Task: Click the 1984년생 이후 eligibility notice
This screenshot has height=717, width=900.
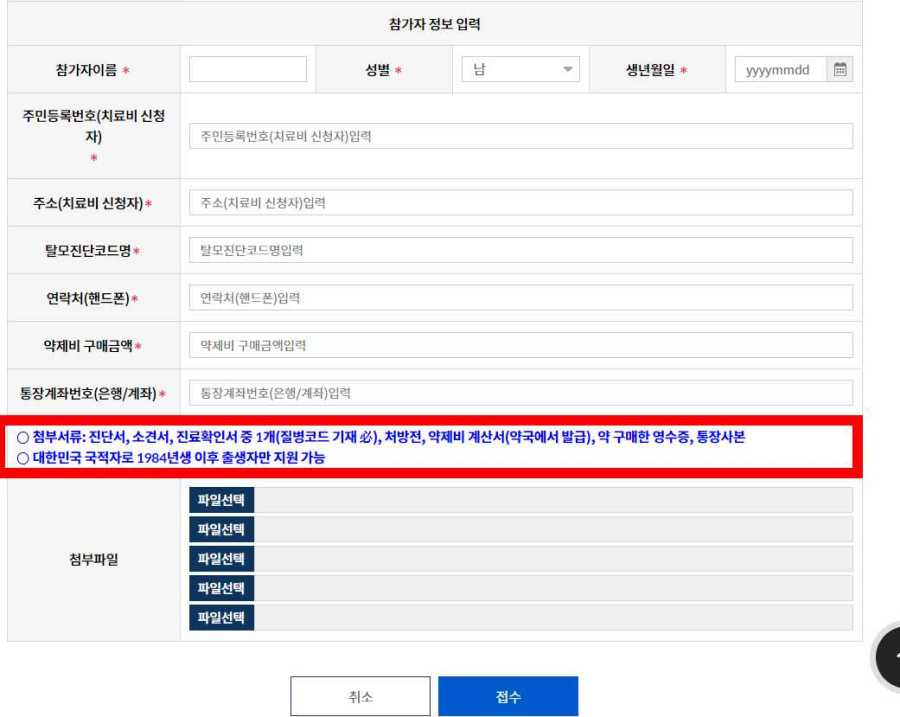Action: [171, 458]
